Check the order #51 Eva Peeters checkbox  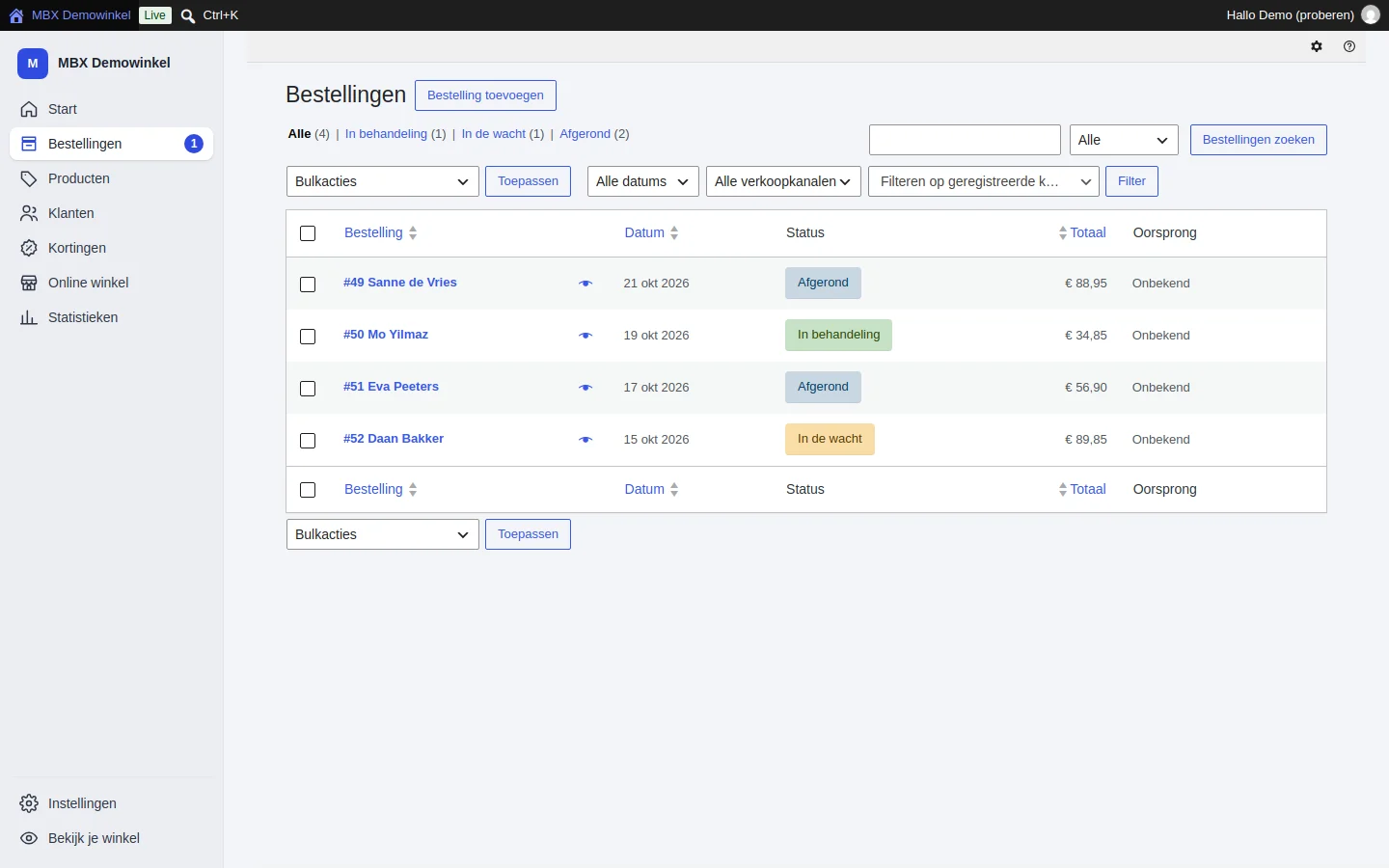308,389
